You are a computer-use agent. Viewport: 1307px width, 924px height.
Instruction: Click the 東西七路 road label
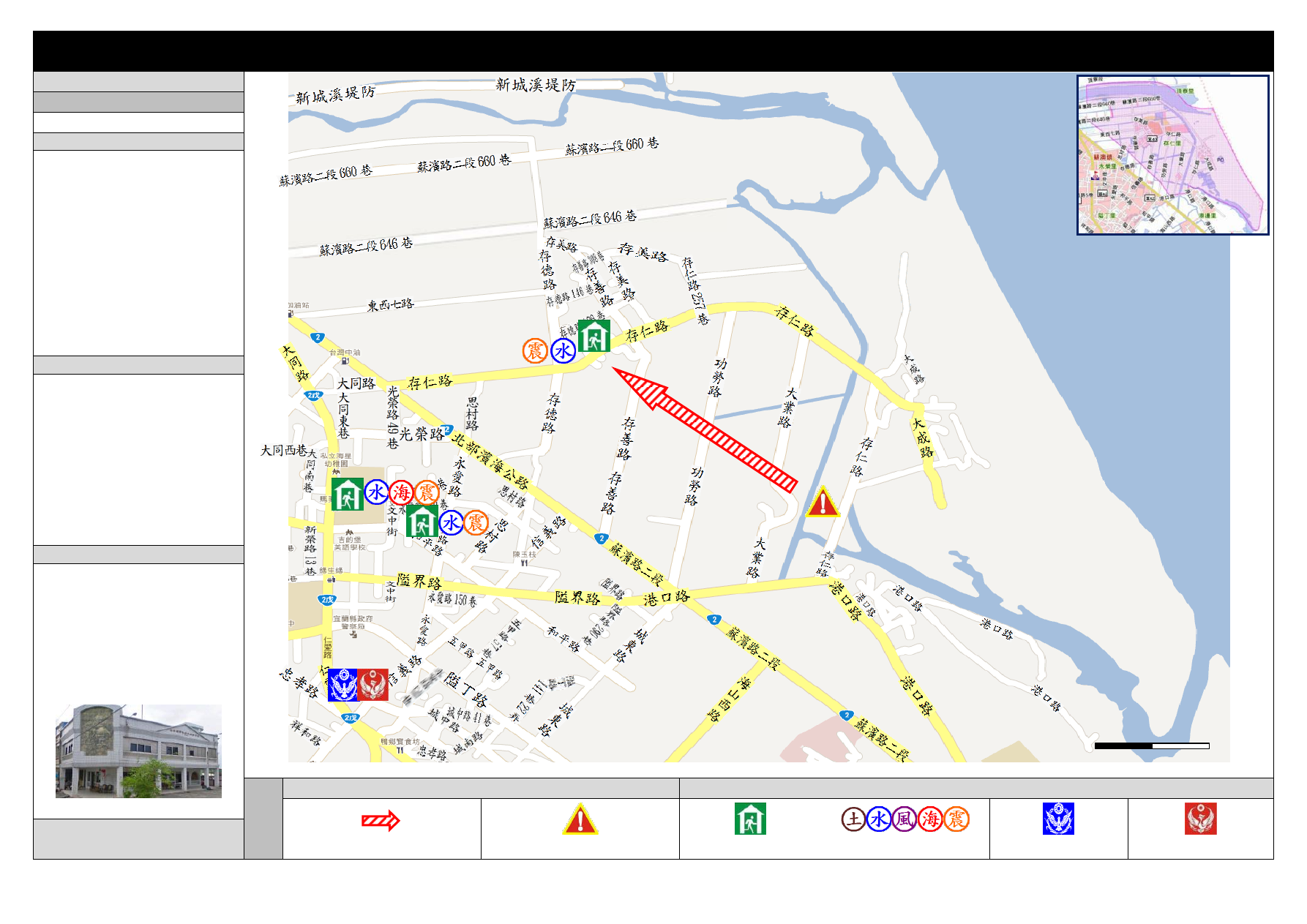(x=391, y=304)
